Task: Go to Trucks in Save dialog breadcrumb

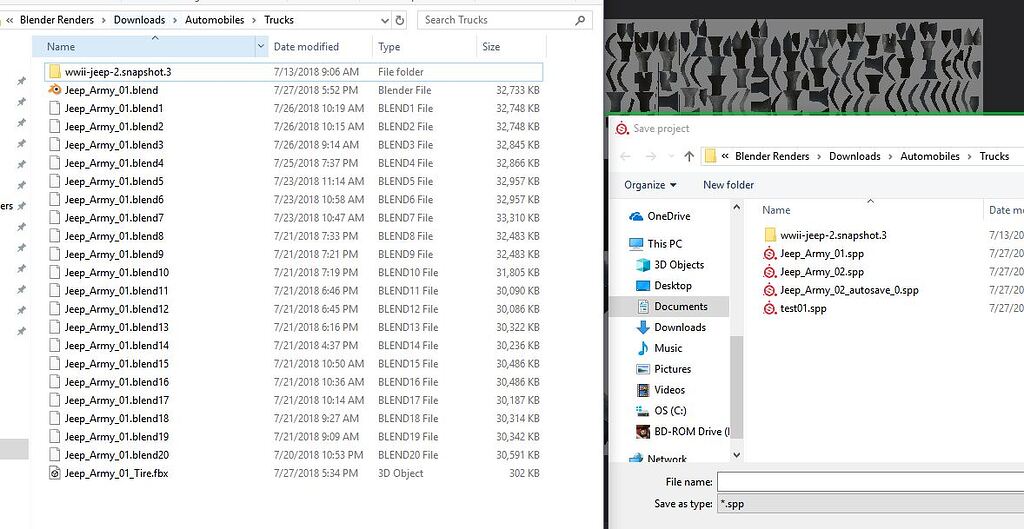Action: (x=995, y=156)
